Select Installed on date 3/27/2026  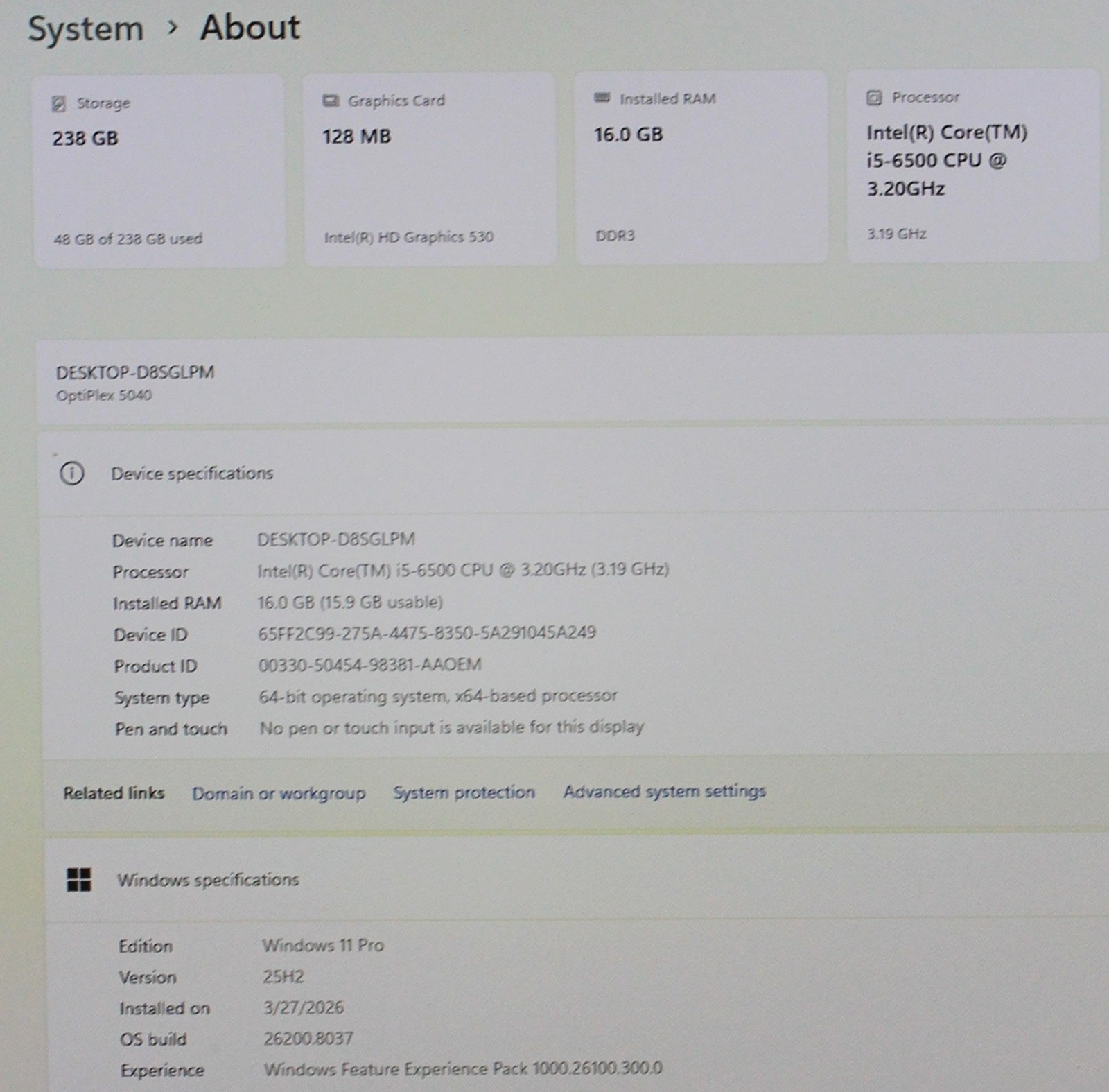[304, 1007]
